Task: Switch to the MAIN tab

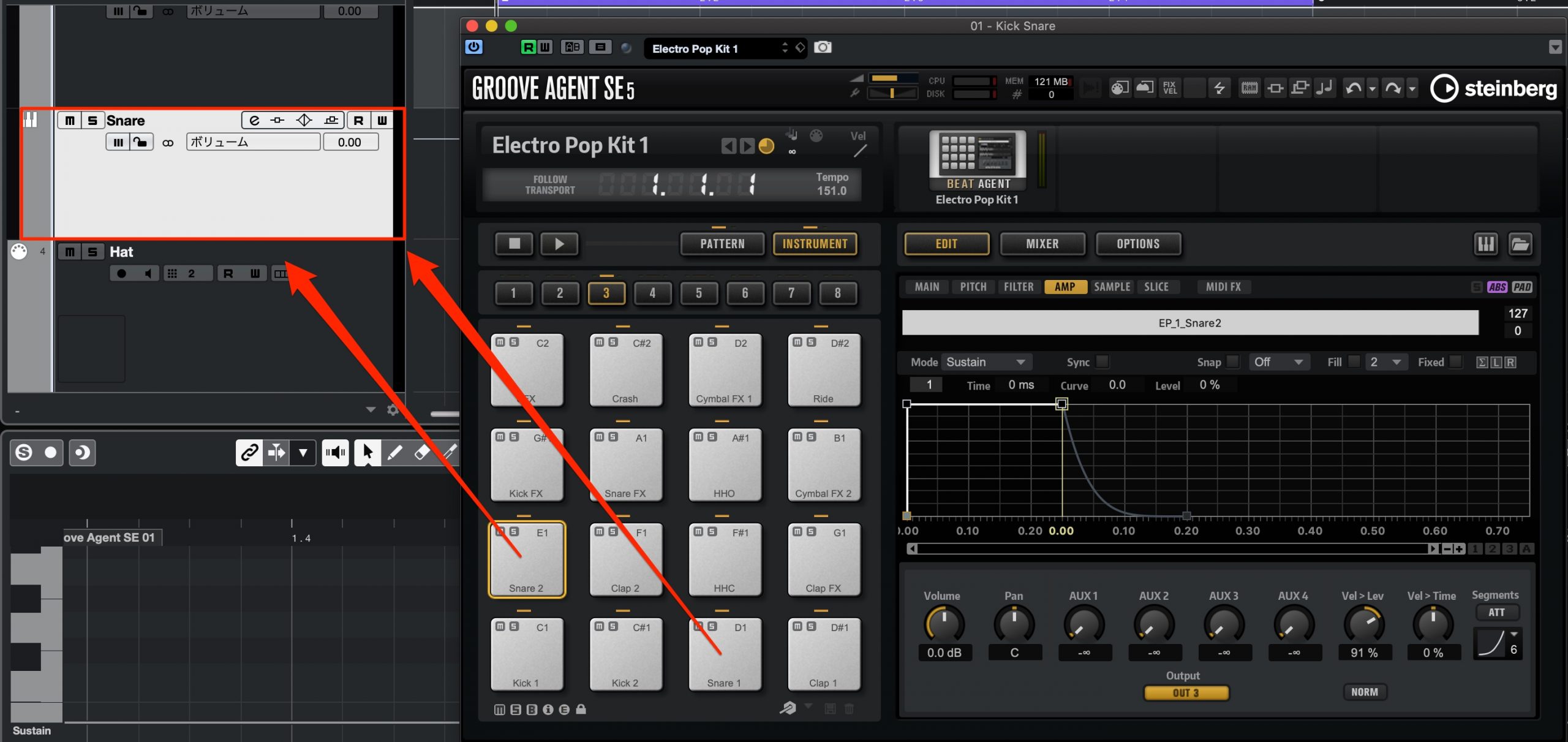Action: pos(927,287)
